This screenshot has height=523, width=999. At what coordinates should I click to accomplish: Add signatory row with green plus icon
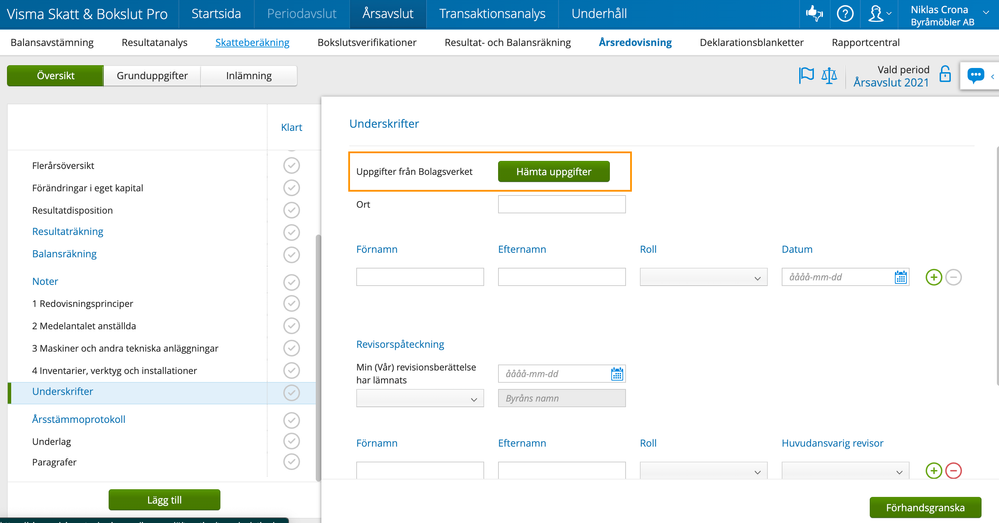click(934, 277)
